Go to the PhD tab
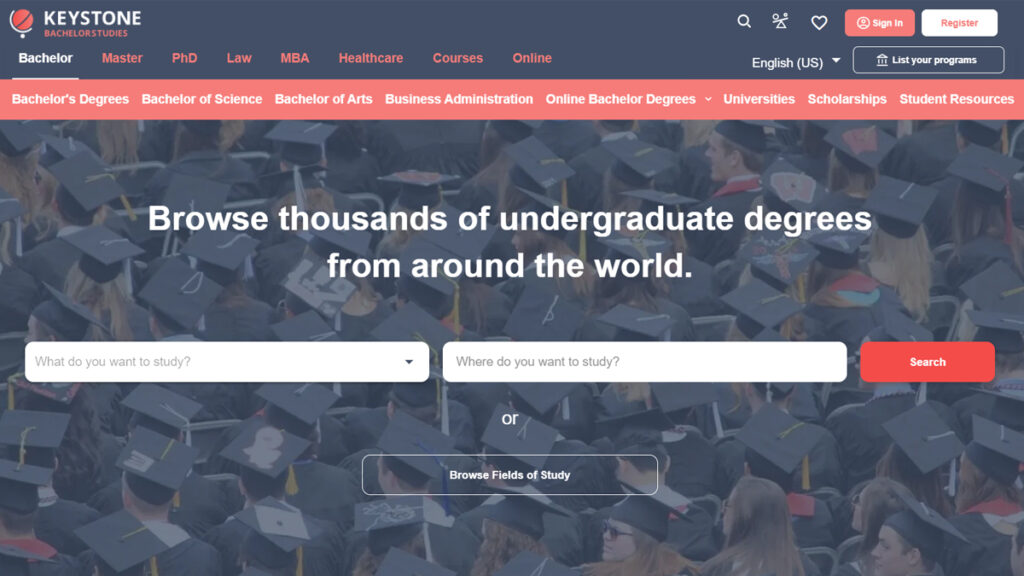The image size is (1024, 576). (184, 58)
